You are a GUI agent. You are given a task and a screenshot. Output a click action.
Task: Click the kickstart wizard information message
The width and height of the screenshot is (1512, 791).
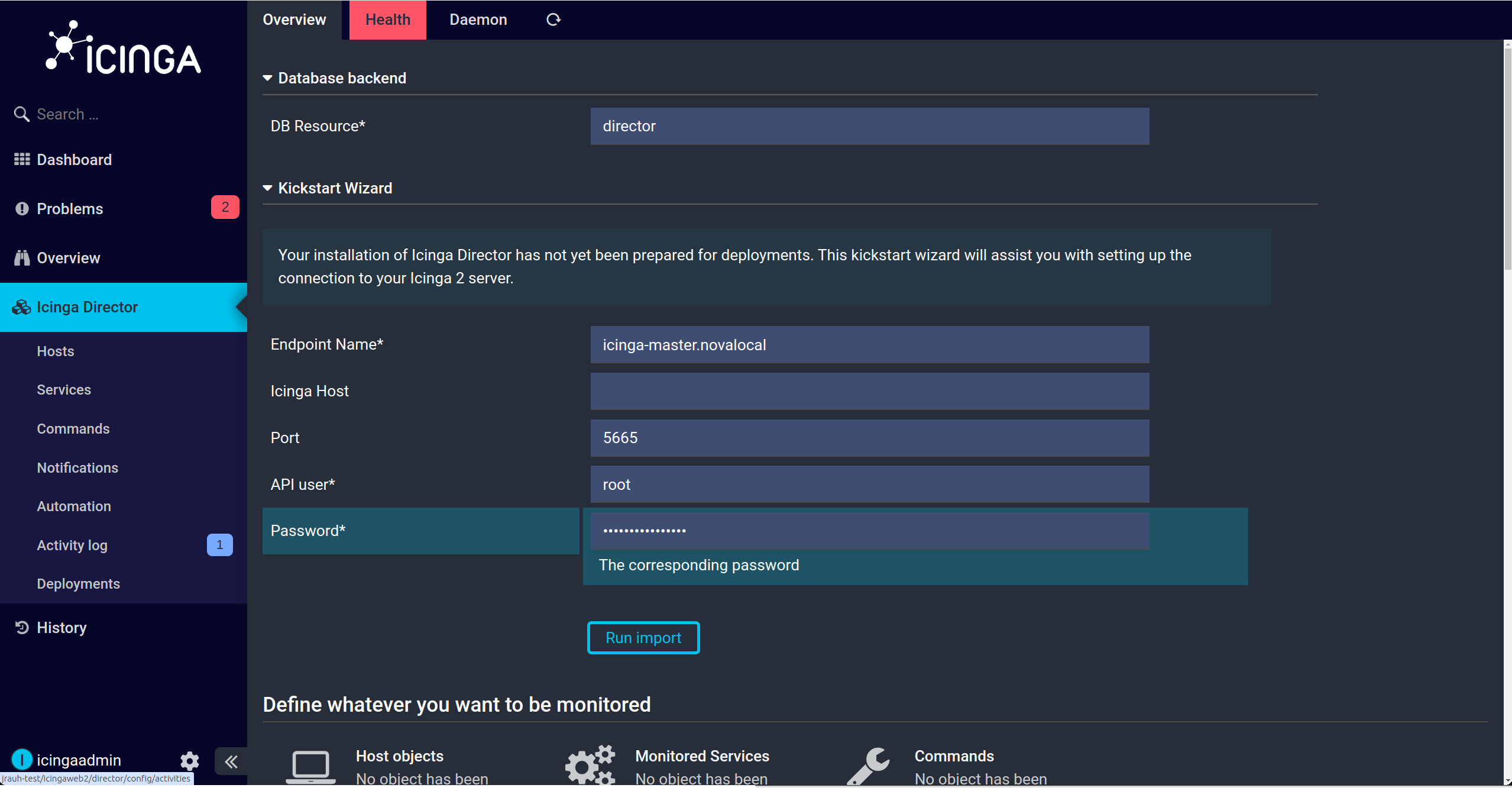(x=767, y=267)
